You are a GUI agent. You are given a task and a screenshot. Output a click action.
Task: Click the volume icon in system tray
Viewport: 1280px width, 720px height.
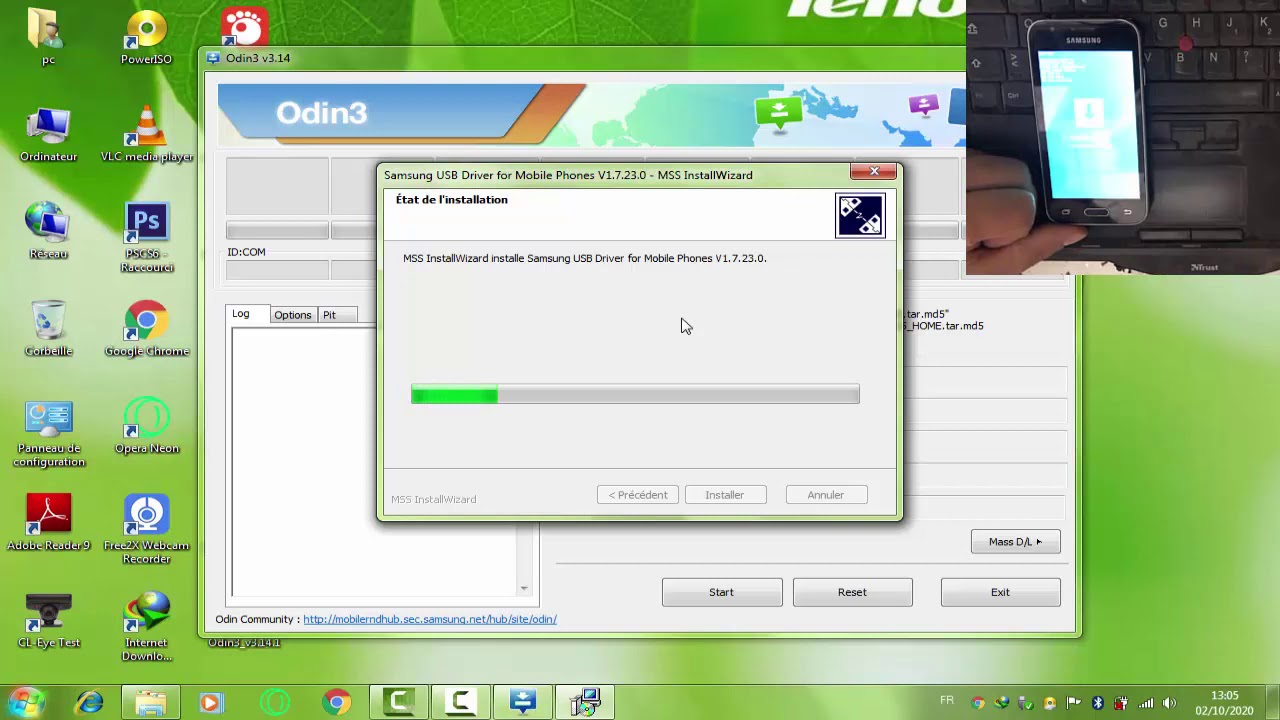pos(1170,703)
